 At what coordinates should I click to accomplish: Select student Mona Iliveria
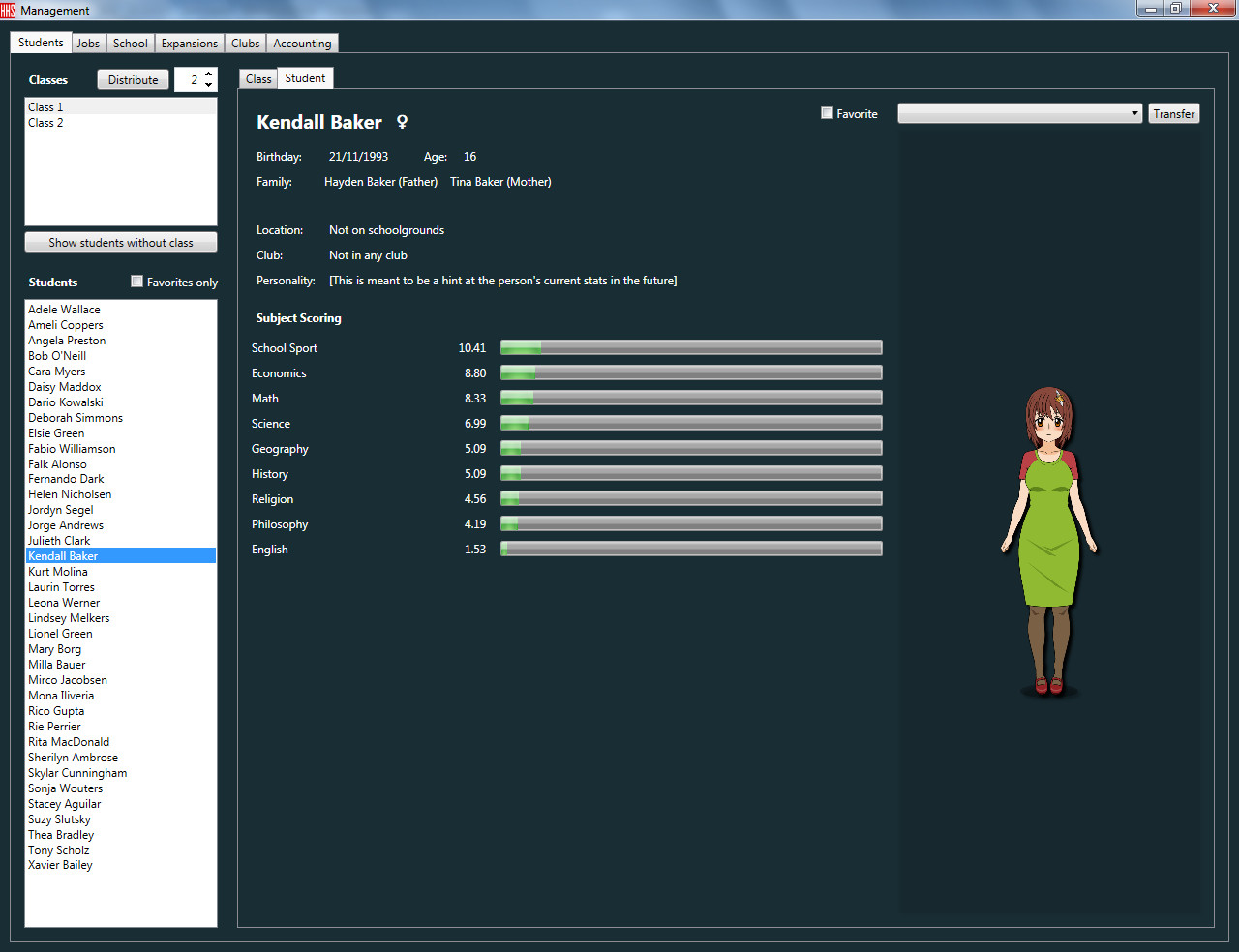pos(121,695)
